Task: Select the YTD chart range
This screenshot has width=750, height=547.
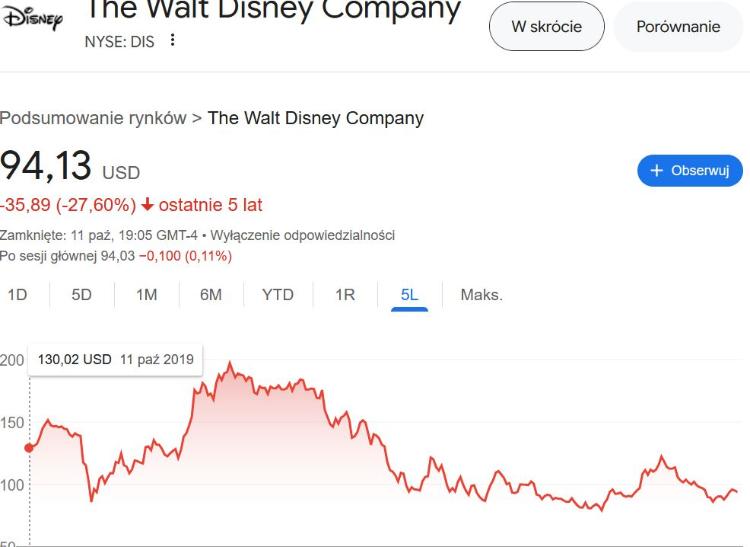Action: (277, 295)
